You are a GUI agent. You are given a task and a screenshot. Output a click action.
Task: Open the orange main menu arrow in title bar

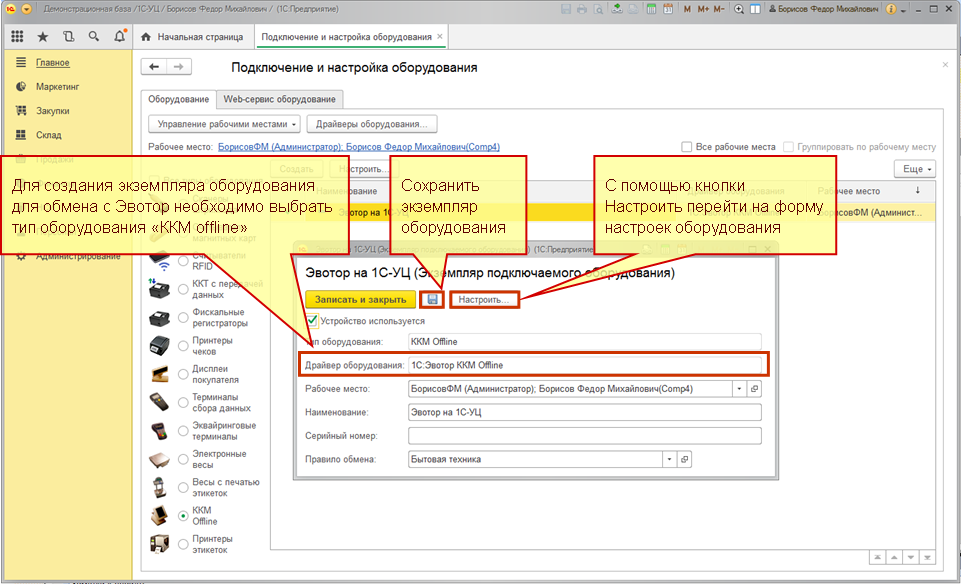pyautogui.click(x=26, y=9)
